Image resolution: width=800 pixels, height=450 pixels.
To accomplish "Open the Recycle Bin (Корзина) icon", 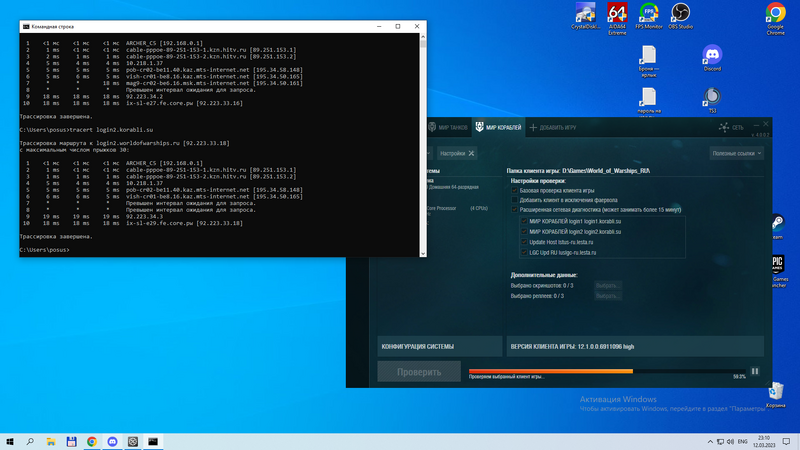I will point(776,395).
